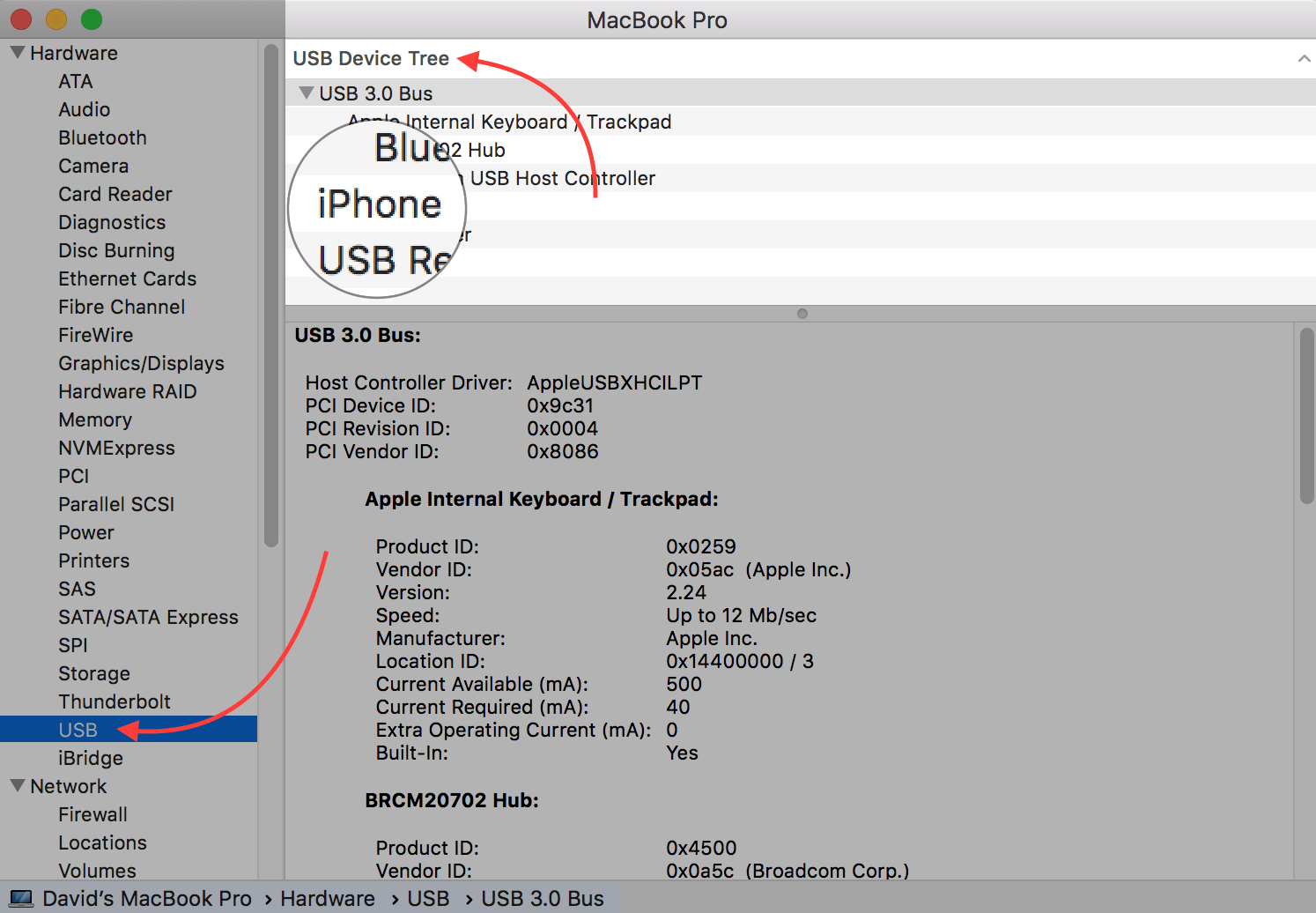Viewport: 1316px width, 913px height.
Task: Click the PCI Vendor ID value 0x8086
Action: (563, 451)
